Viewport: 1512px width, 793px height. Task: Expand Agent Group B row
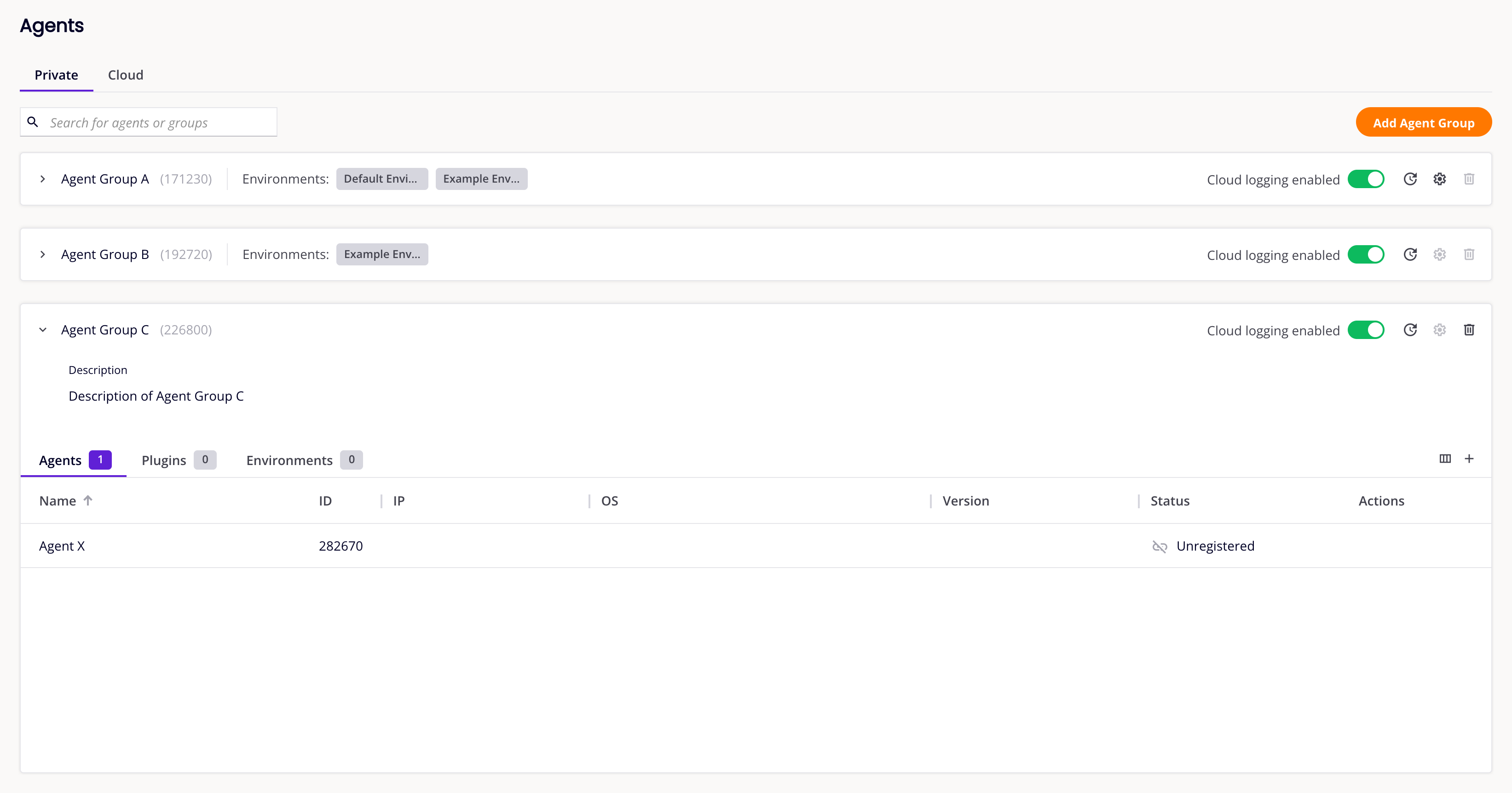(43, 254)
